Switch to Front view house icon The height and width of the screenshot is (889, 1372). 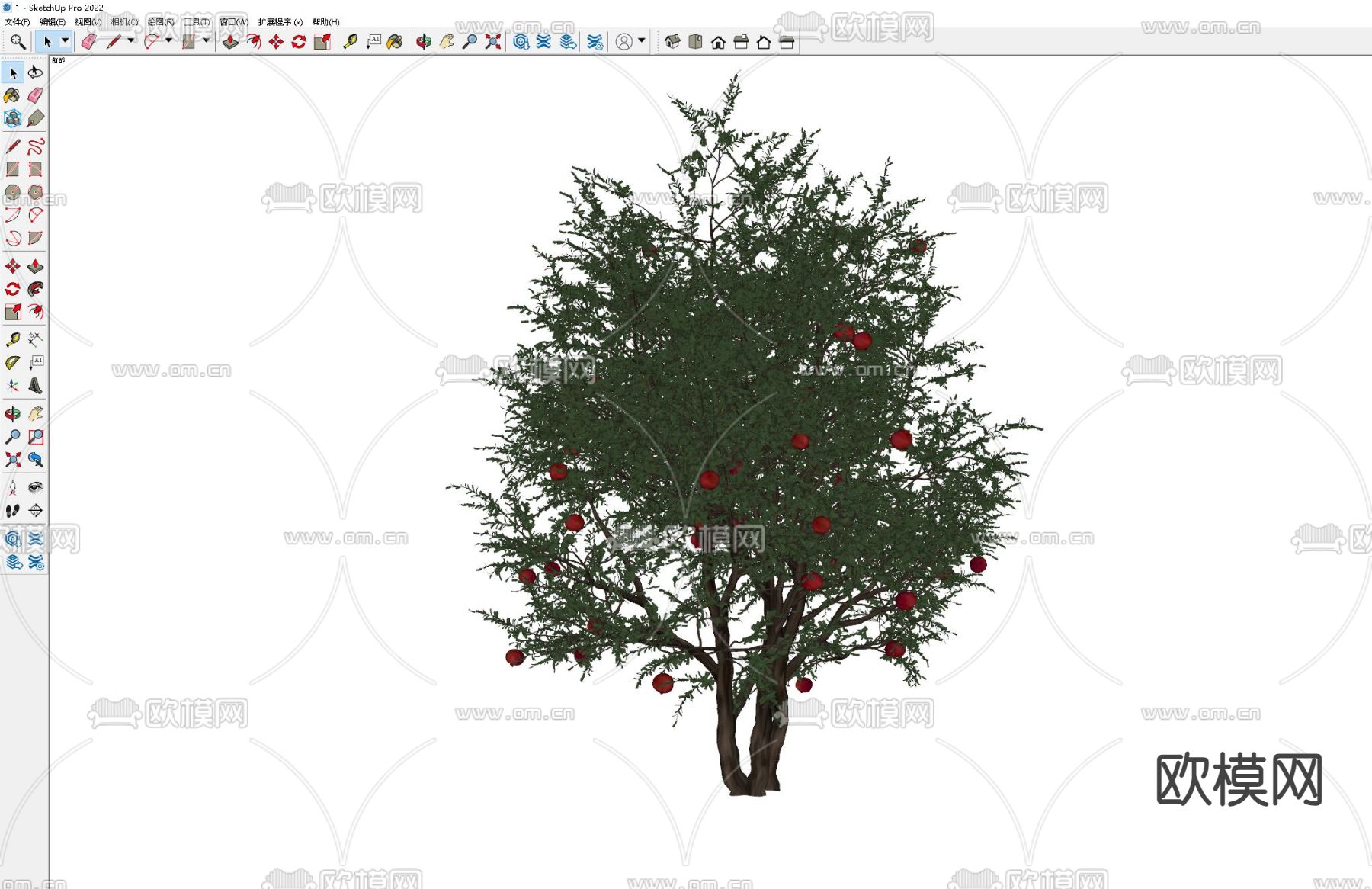tap(718, 42)
